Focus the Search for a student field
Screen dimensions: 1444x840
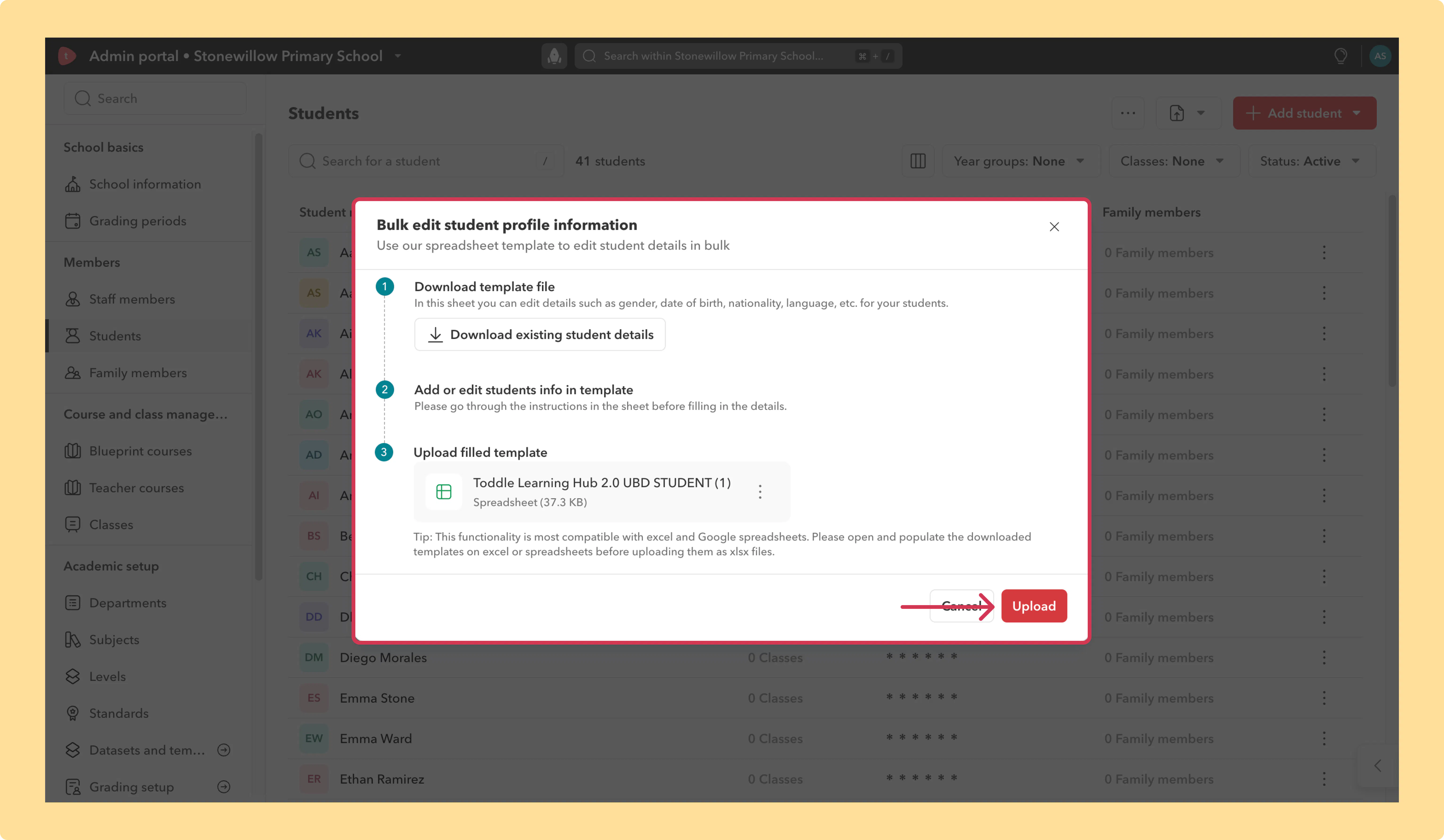tap(426, 161)
